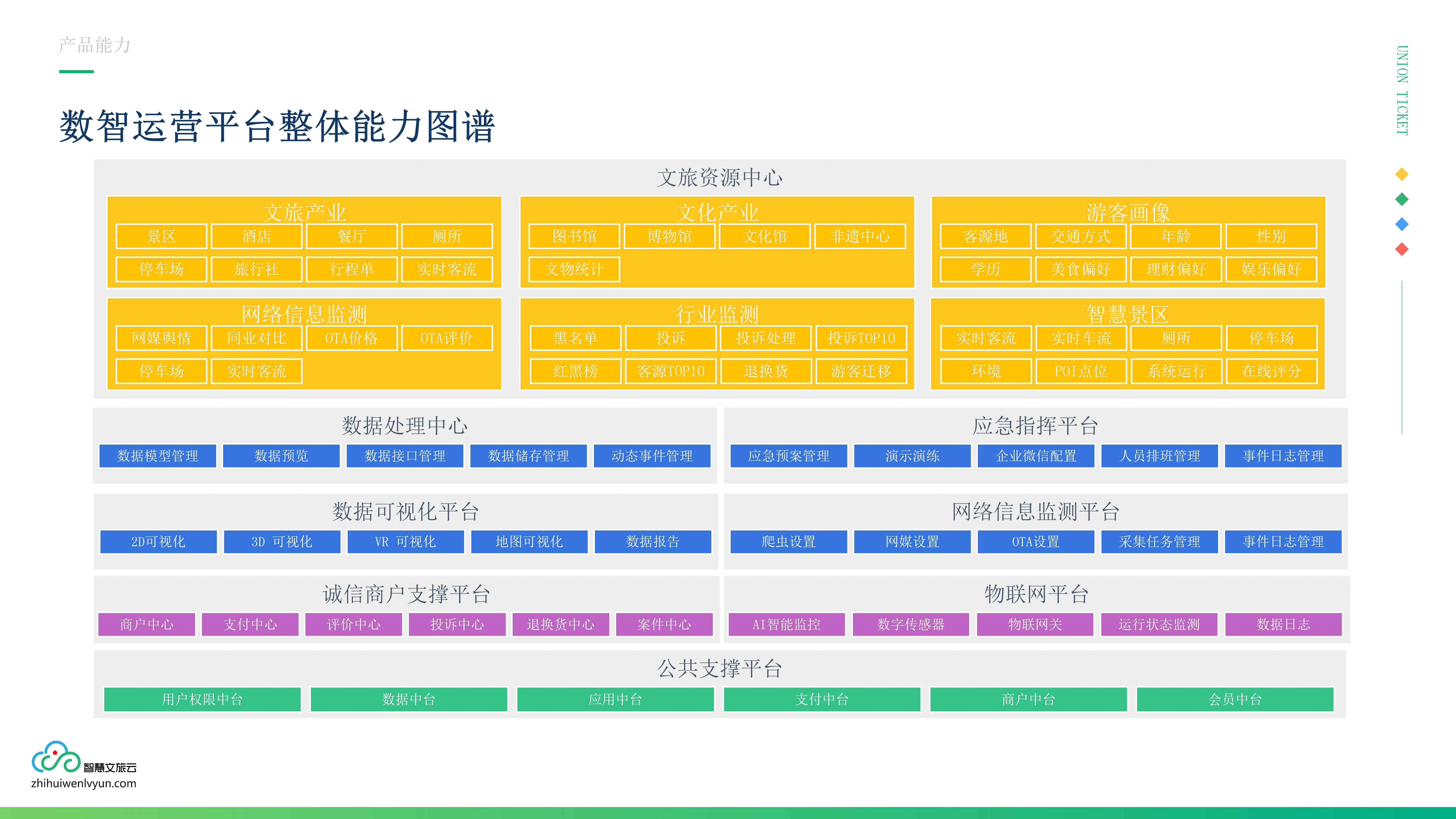Select the 运行状态监测 box
1456x819 pixels.
point(1159,624)
